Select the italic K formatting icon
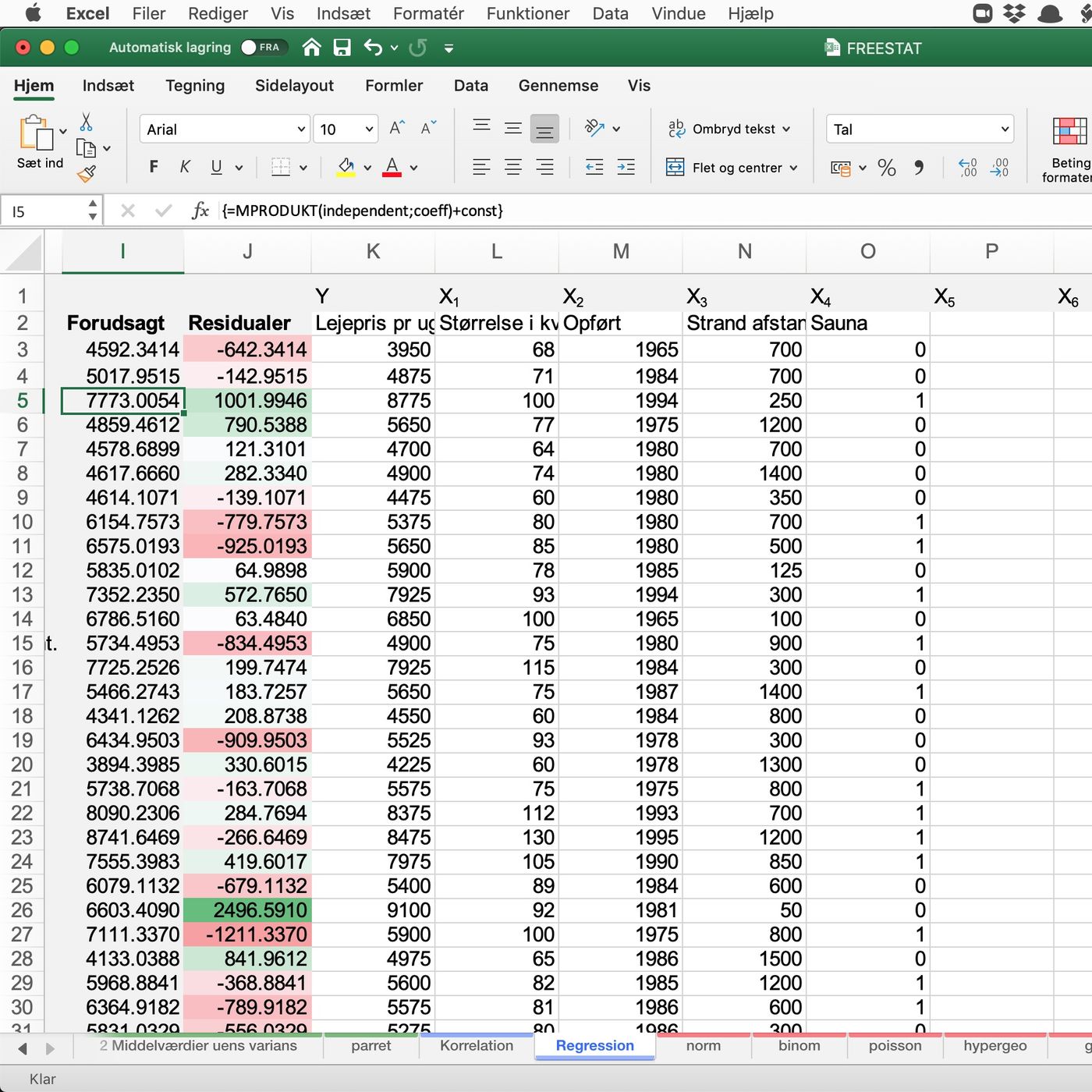This screenshot has height=1092, width=1092. (184, 166)
